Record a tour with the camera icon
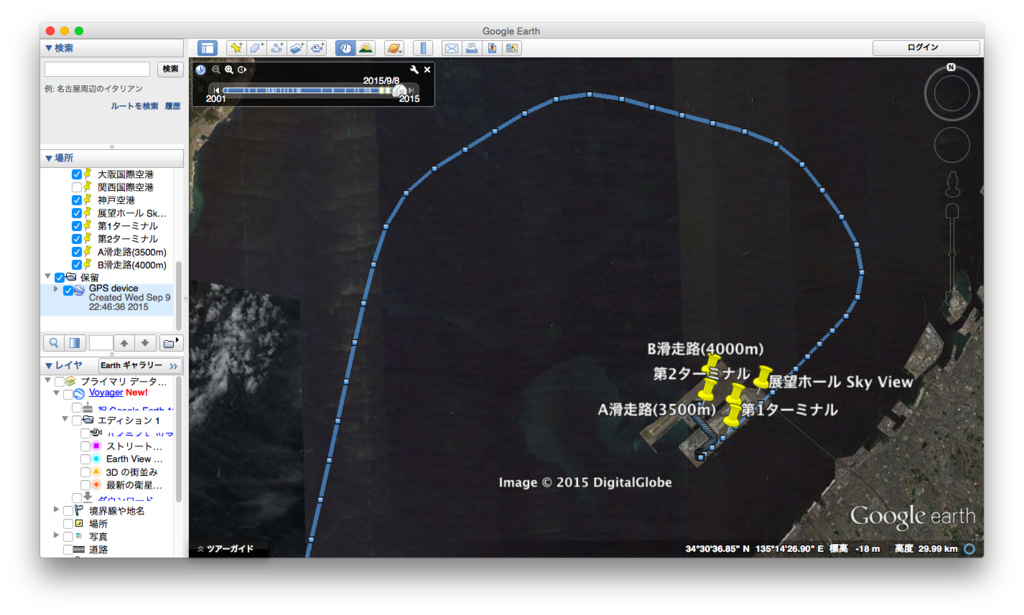The image size is (1024, 615). click(x=317, y=48)
